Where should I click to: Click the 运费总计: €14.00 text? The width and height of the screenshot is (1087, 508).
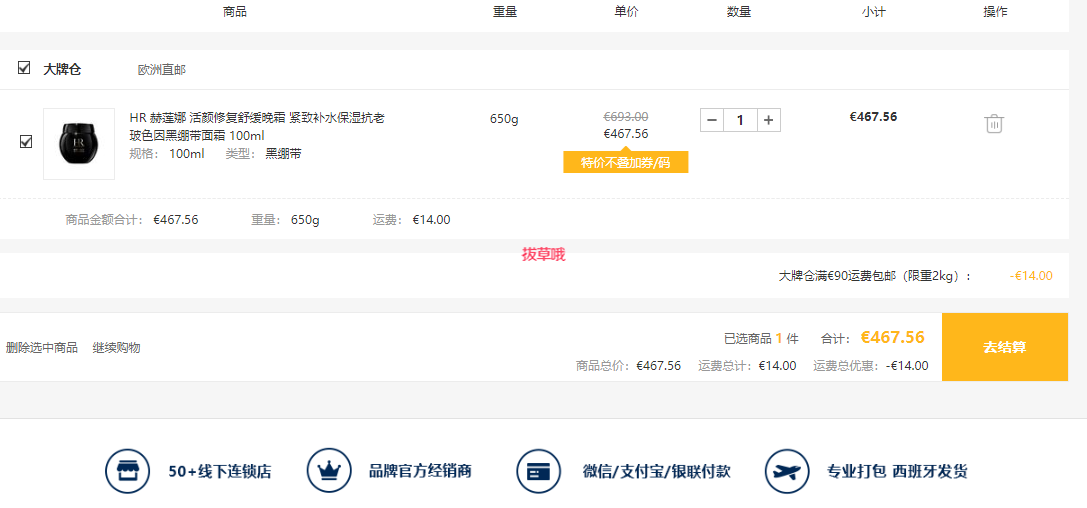coord(747,366)
